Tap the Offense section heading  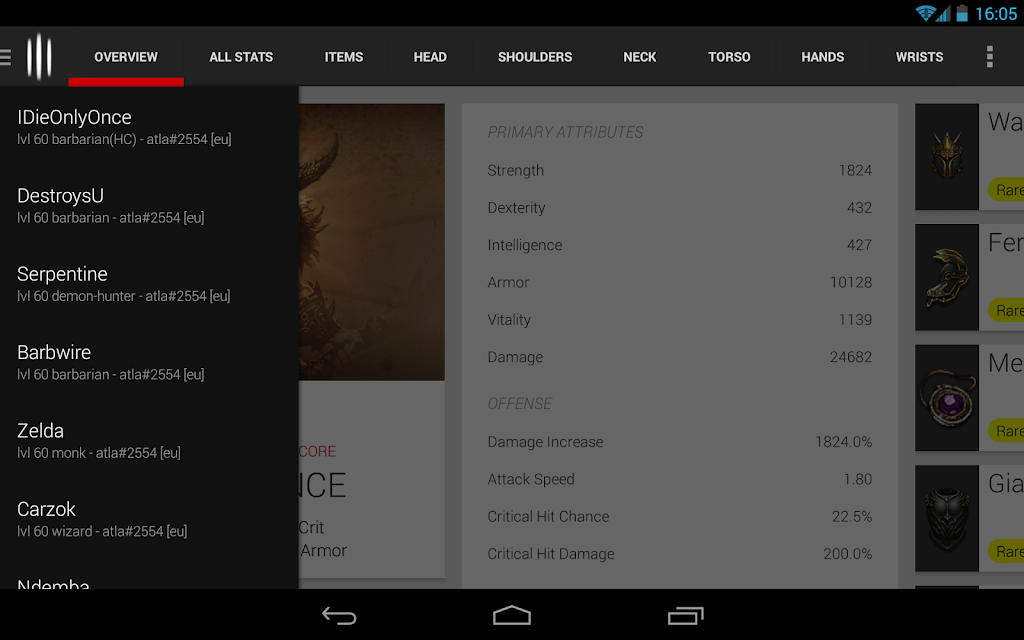pos(519,404)
